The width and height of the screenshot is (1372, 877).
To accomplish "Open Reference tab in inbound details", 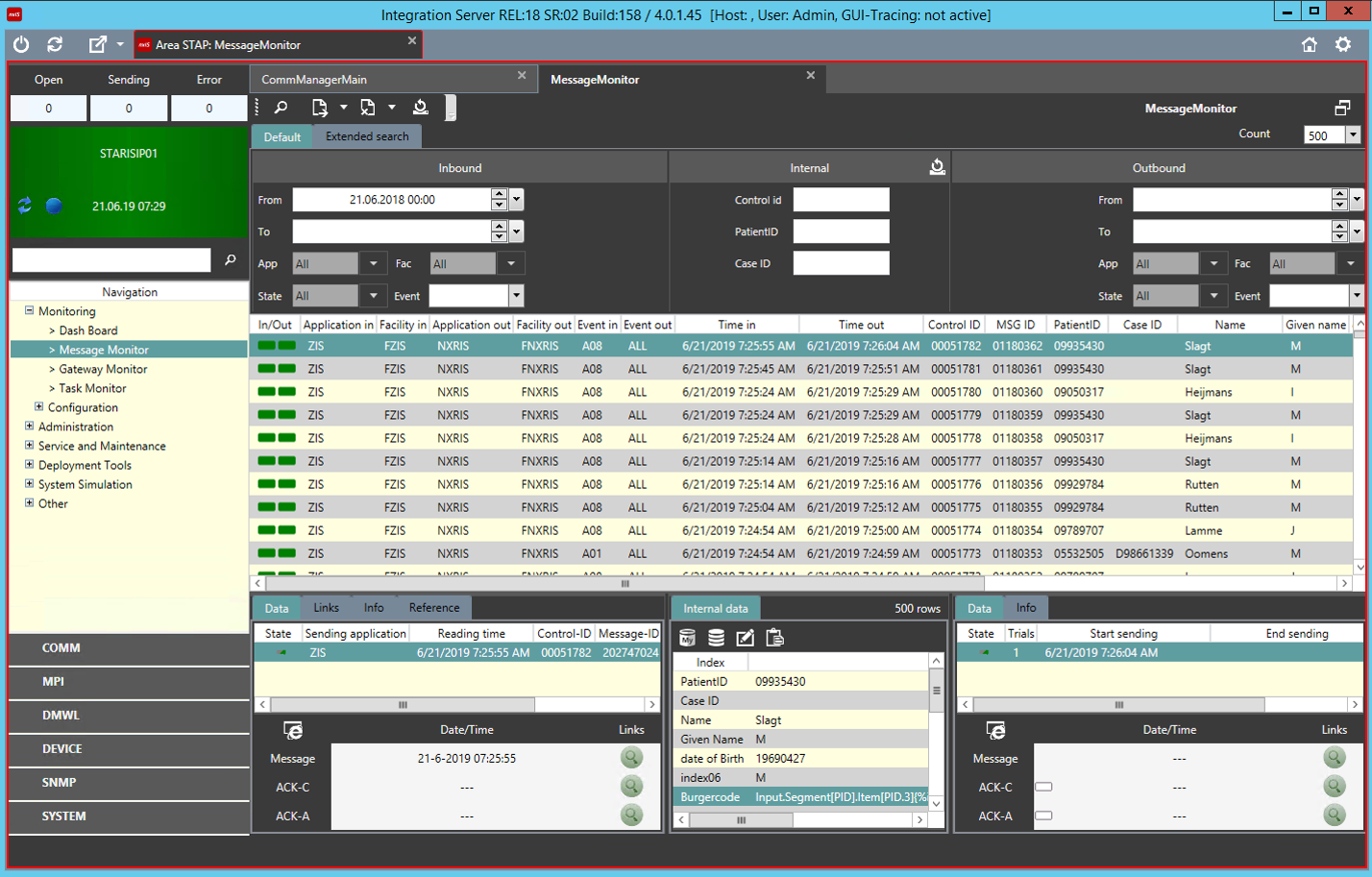I will (x=434, y=608).
